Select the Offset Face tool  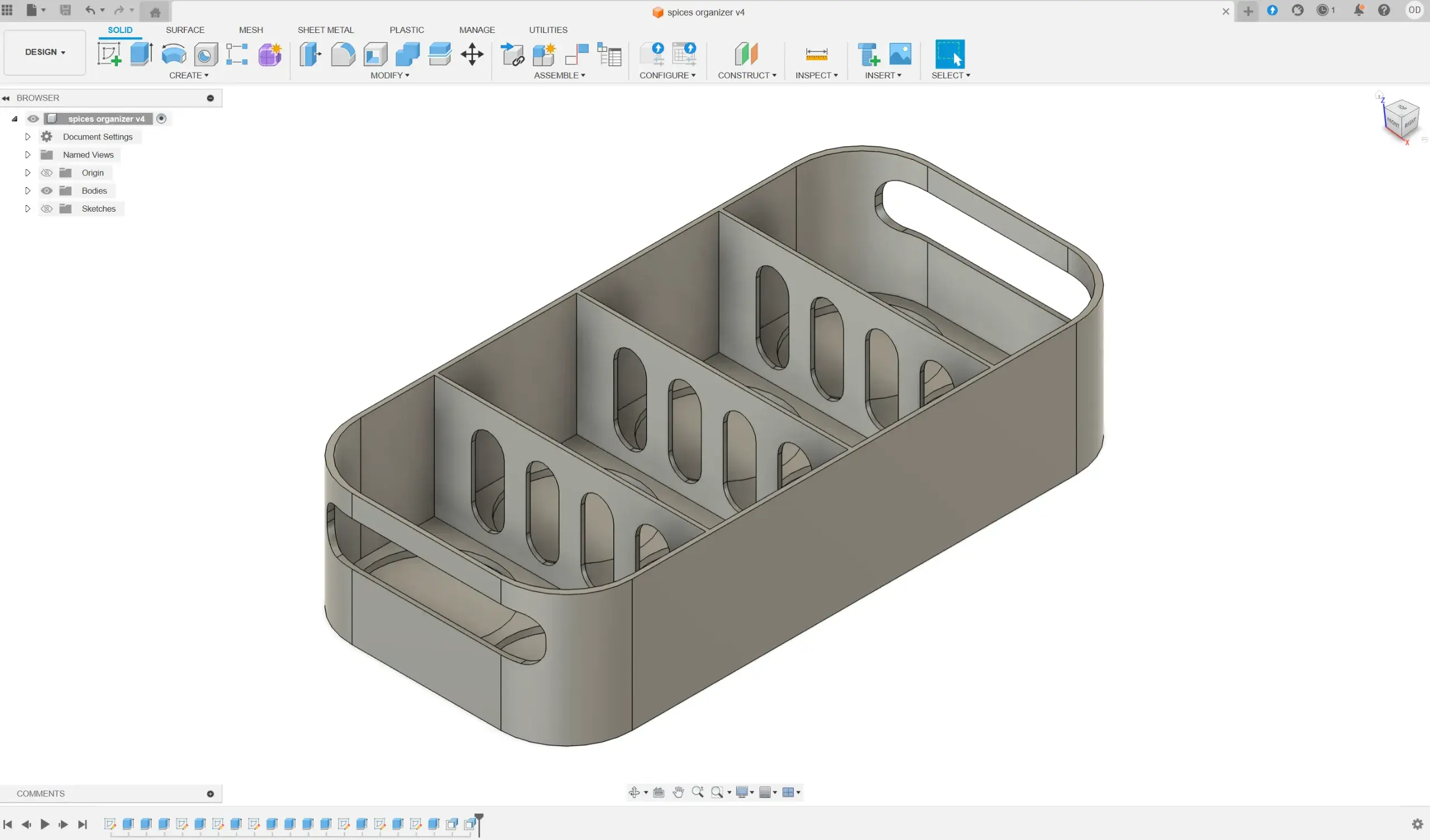pos(440,55)
